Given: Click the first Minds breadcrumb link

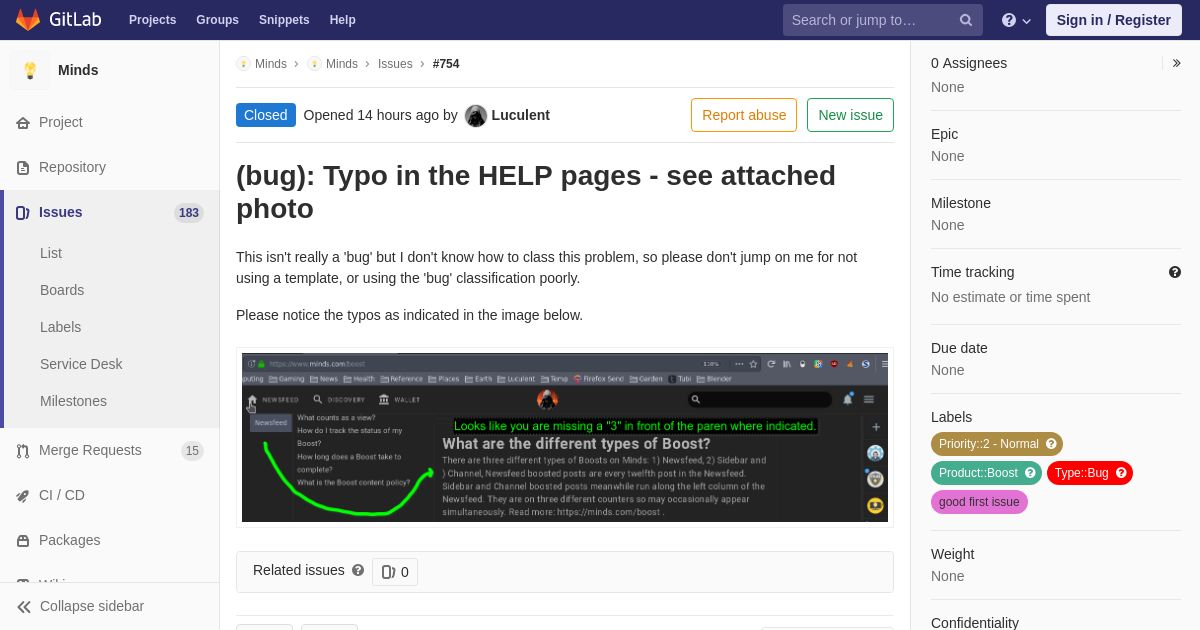Looking at the screenshot, I should 271,64.
